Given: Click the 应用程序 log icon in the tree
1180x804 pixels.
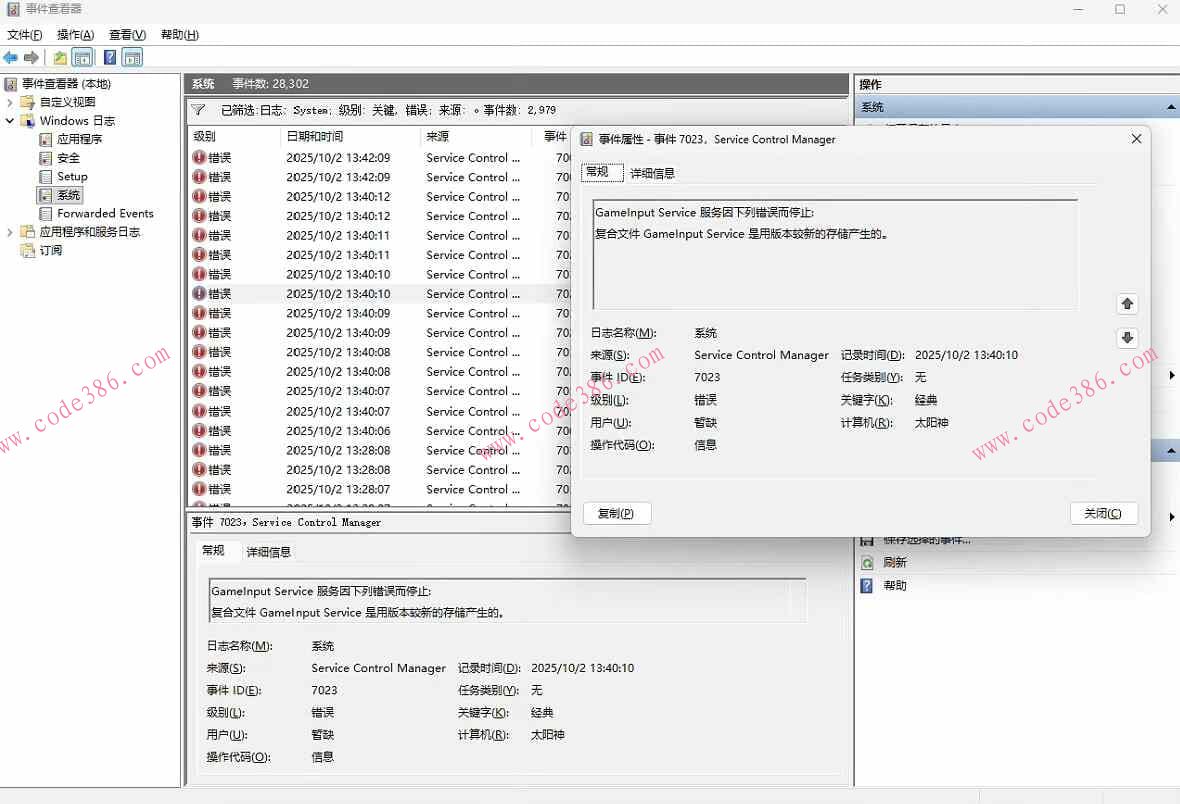Looking at the screenshot, I should pos(45,139).
